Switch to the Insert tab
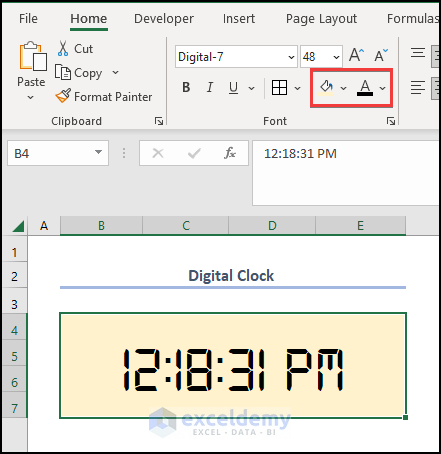The width and height of the screenshot is (441, 454). (x=239, y=19)
